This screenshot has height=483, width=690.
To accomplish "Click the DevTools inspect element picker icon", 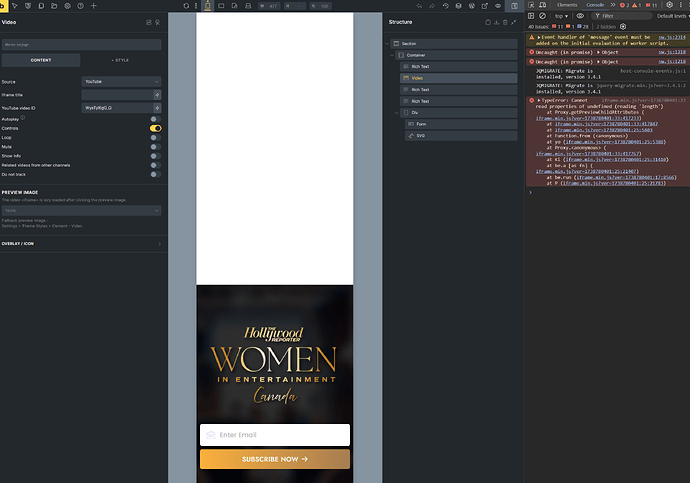I will pyautogui.click(x=531, y=5).
